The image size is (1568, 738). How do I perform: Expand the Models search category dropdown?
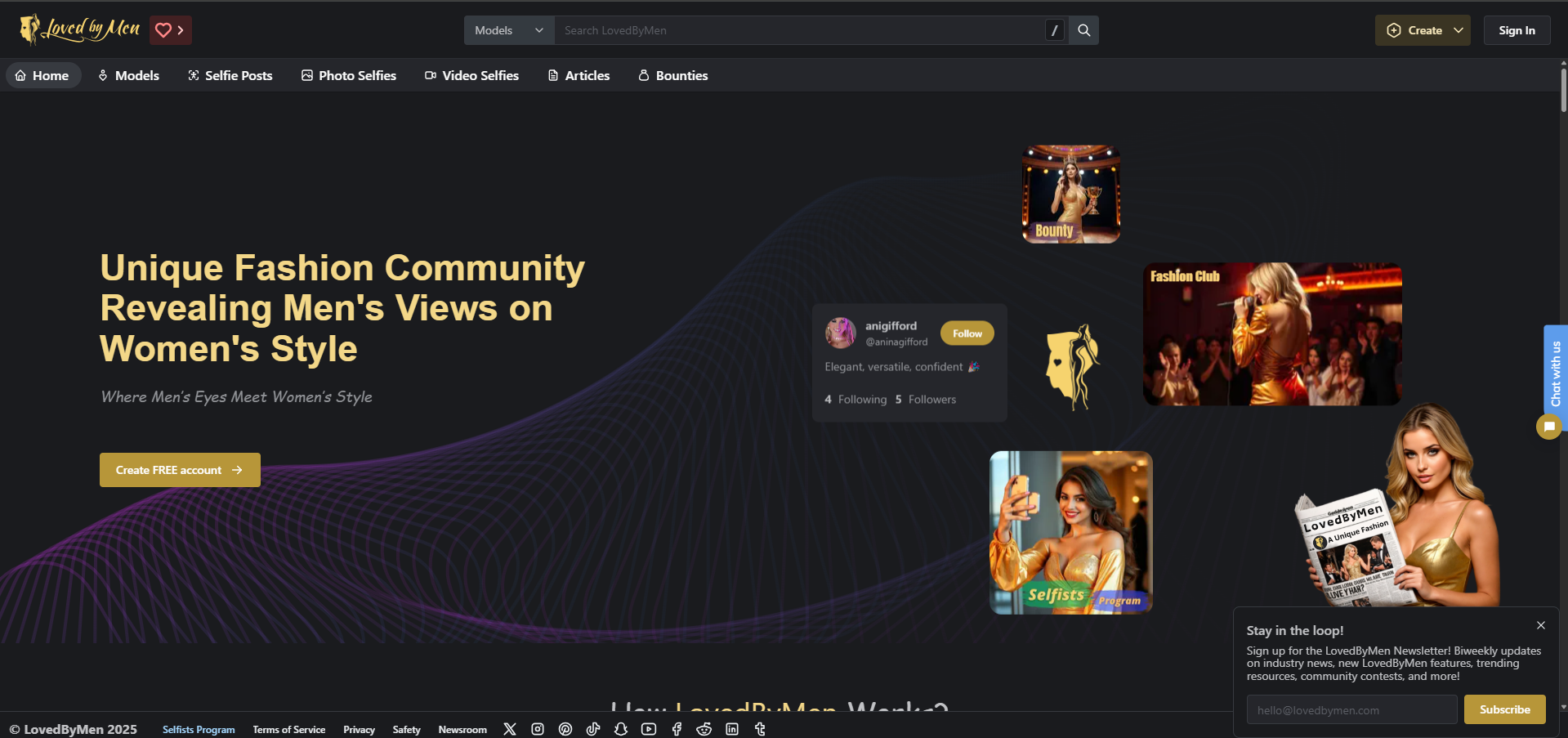click(x=509, y=30)
